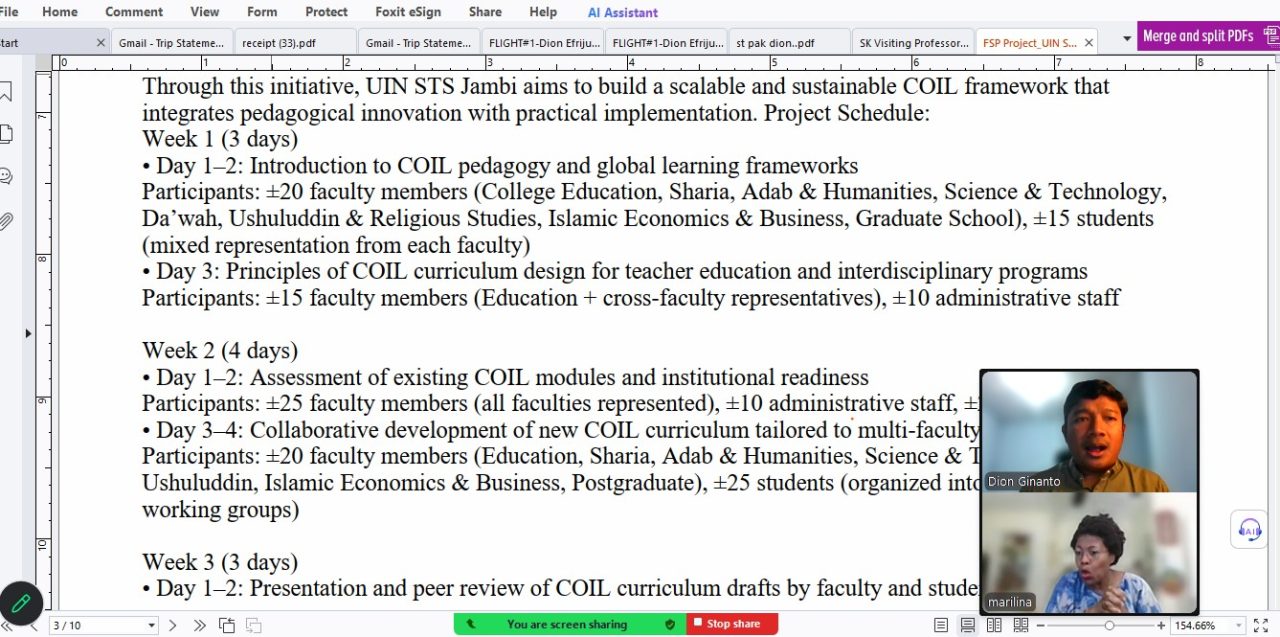Click the zoom in plus button

point(1161,625)
